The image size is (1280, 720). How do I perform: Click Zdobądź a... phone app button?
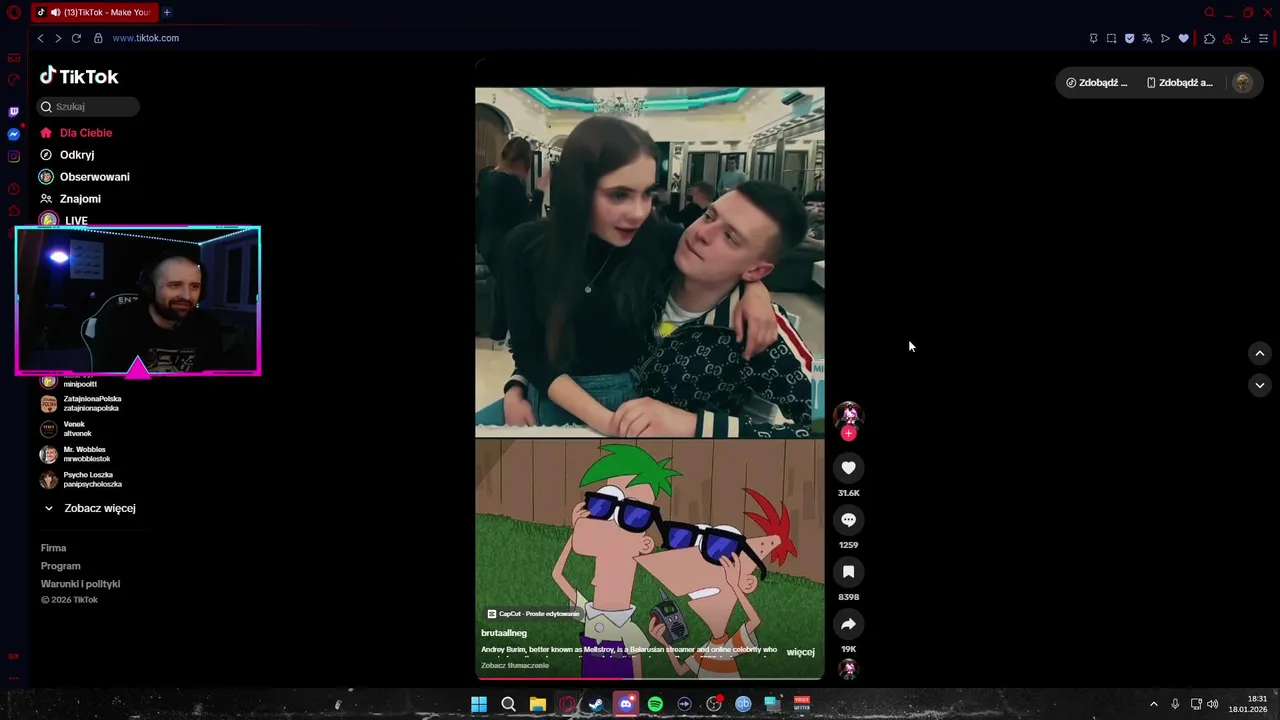point(1179,83)
